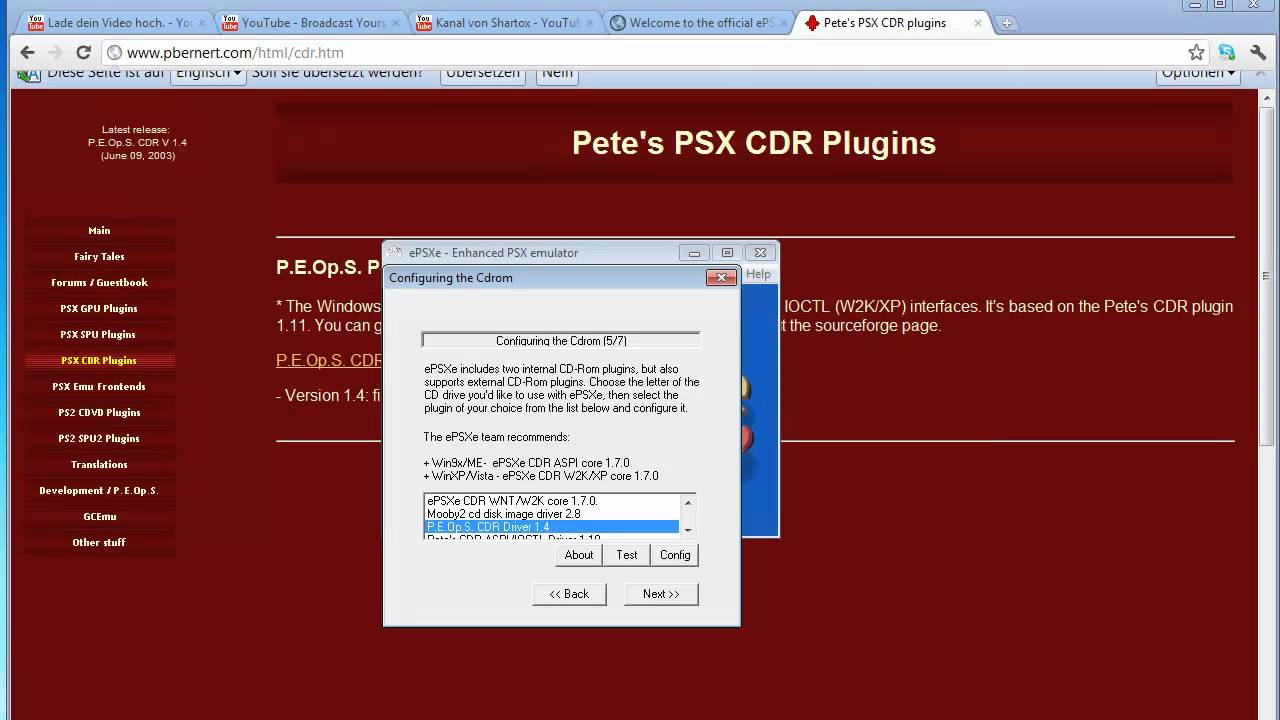Open 'Other stuff' sidebar link
Screen dimensions: 1280x720
tap(99, 543)
